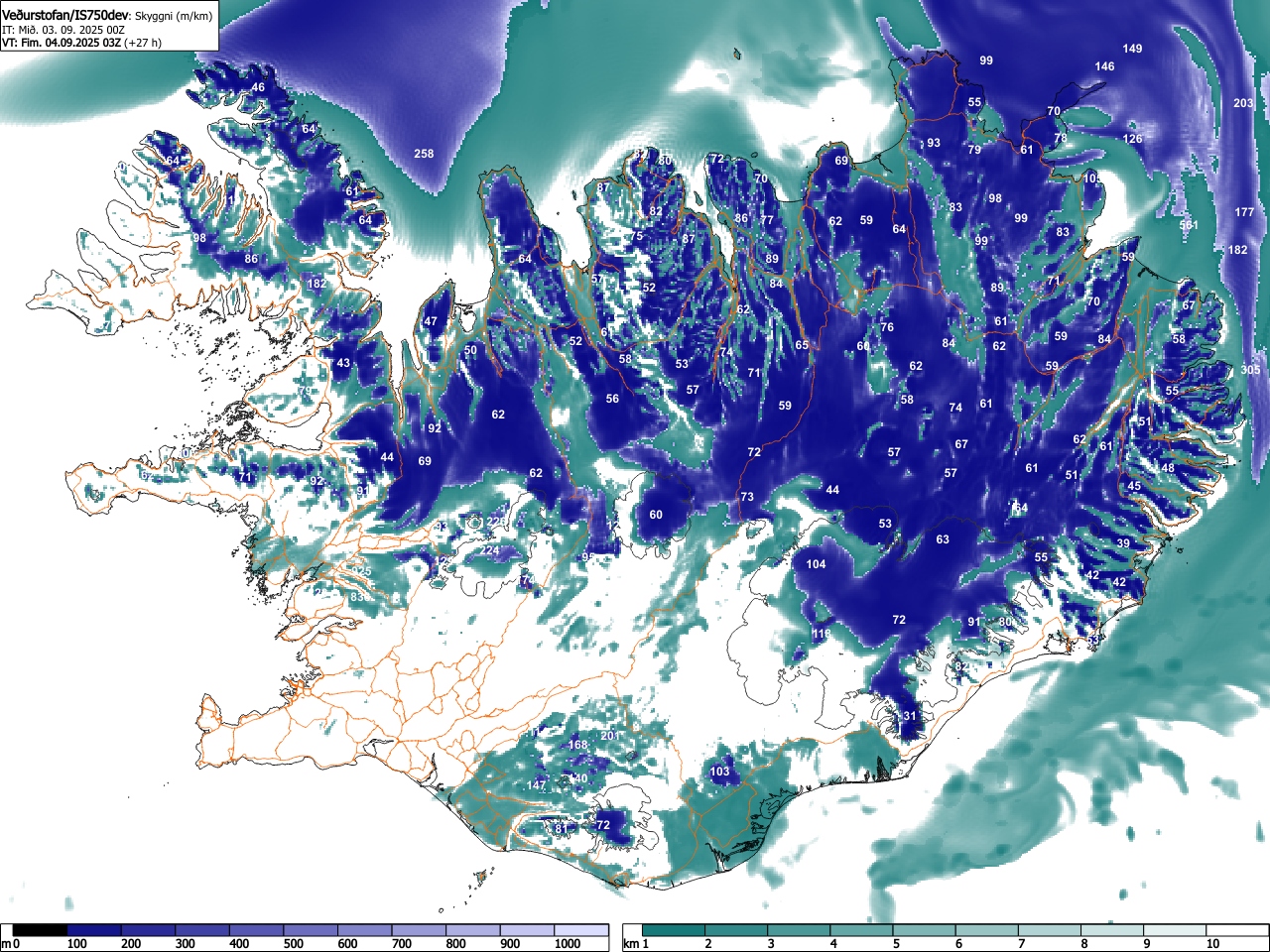1270x952 pixels.
Task: Click the 31 value near the south coast
Action: 910,716
